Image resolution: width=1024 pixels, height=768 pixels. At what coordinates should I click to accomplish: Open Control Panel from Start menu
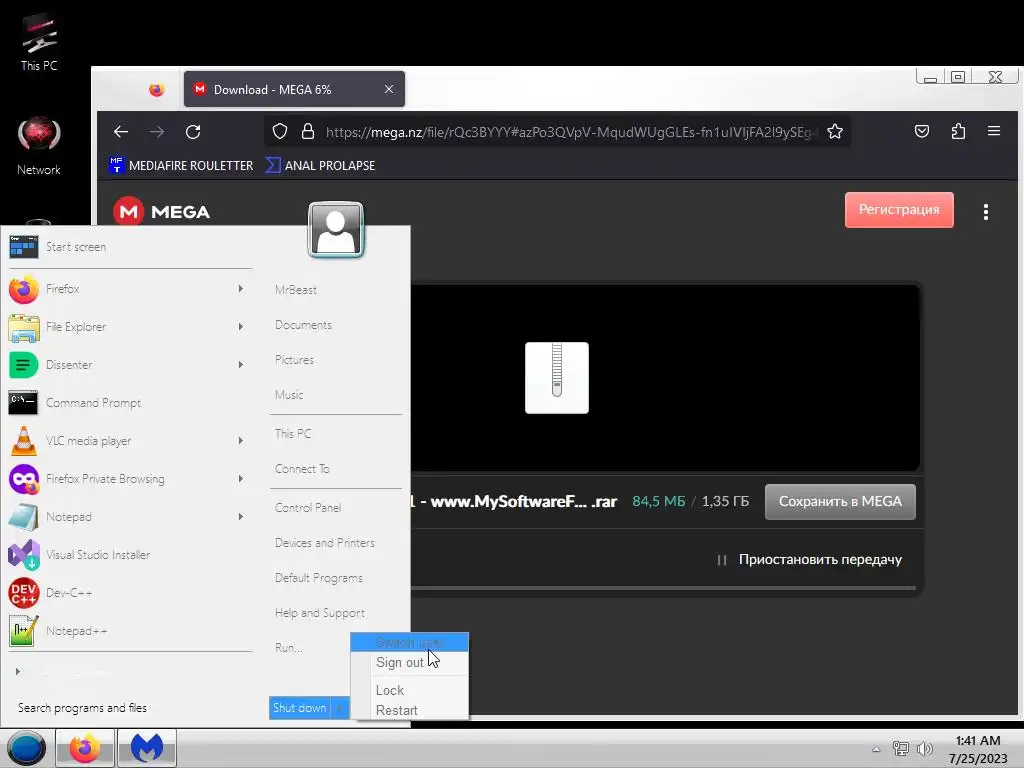(308, 507)
